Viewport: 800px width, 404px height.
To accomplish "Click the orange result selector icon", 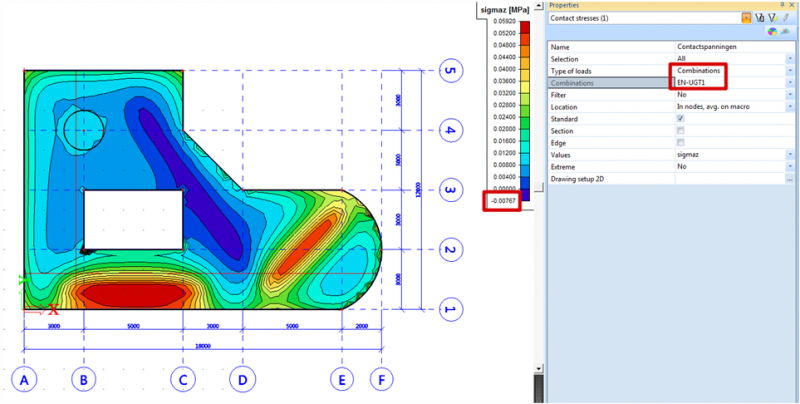I will (x=746, y=18).
